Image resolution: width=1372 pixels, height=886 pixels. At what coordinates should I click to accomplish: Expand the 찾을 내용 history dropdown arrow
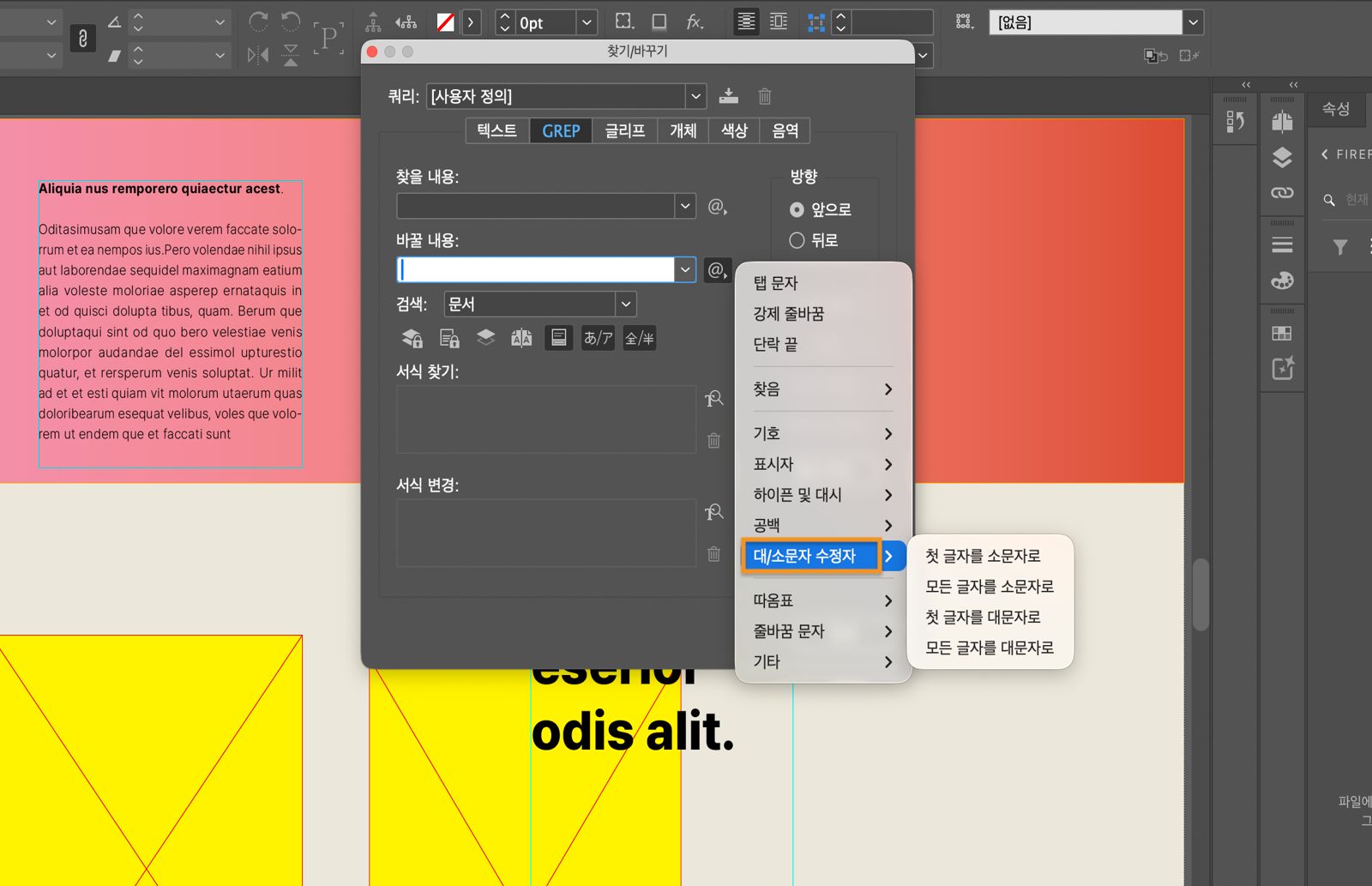[x=685, y=206]
